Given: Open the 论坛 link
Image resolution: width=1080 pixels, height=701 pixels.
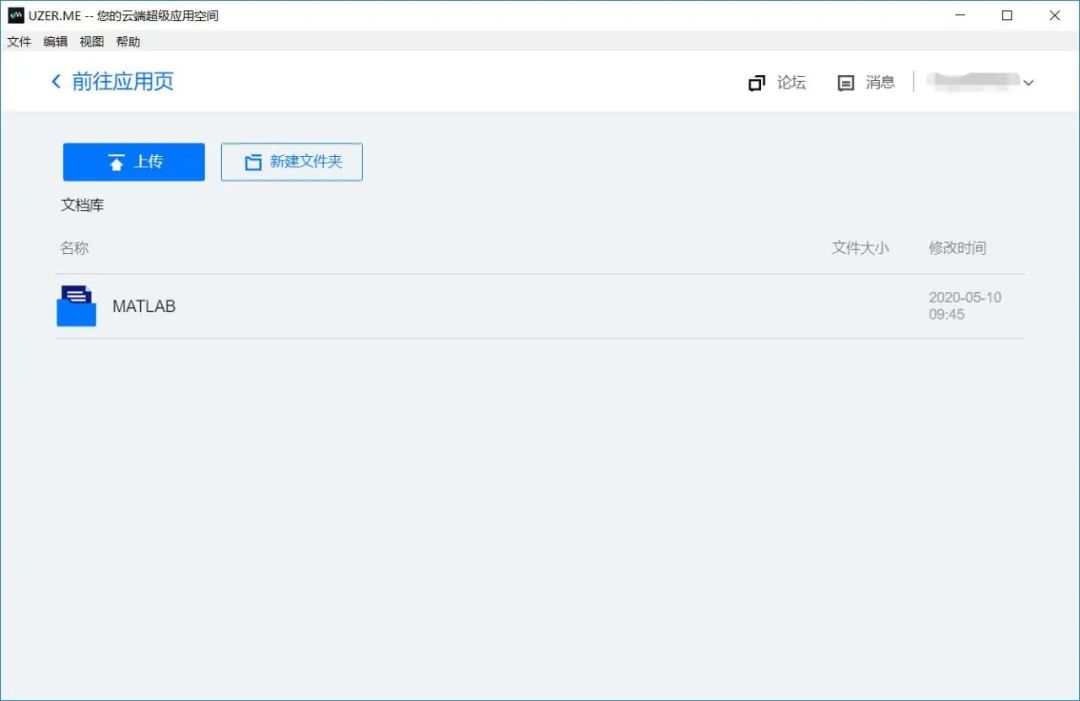Looking at the screenshot, I should pos(791,83).
